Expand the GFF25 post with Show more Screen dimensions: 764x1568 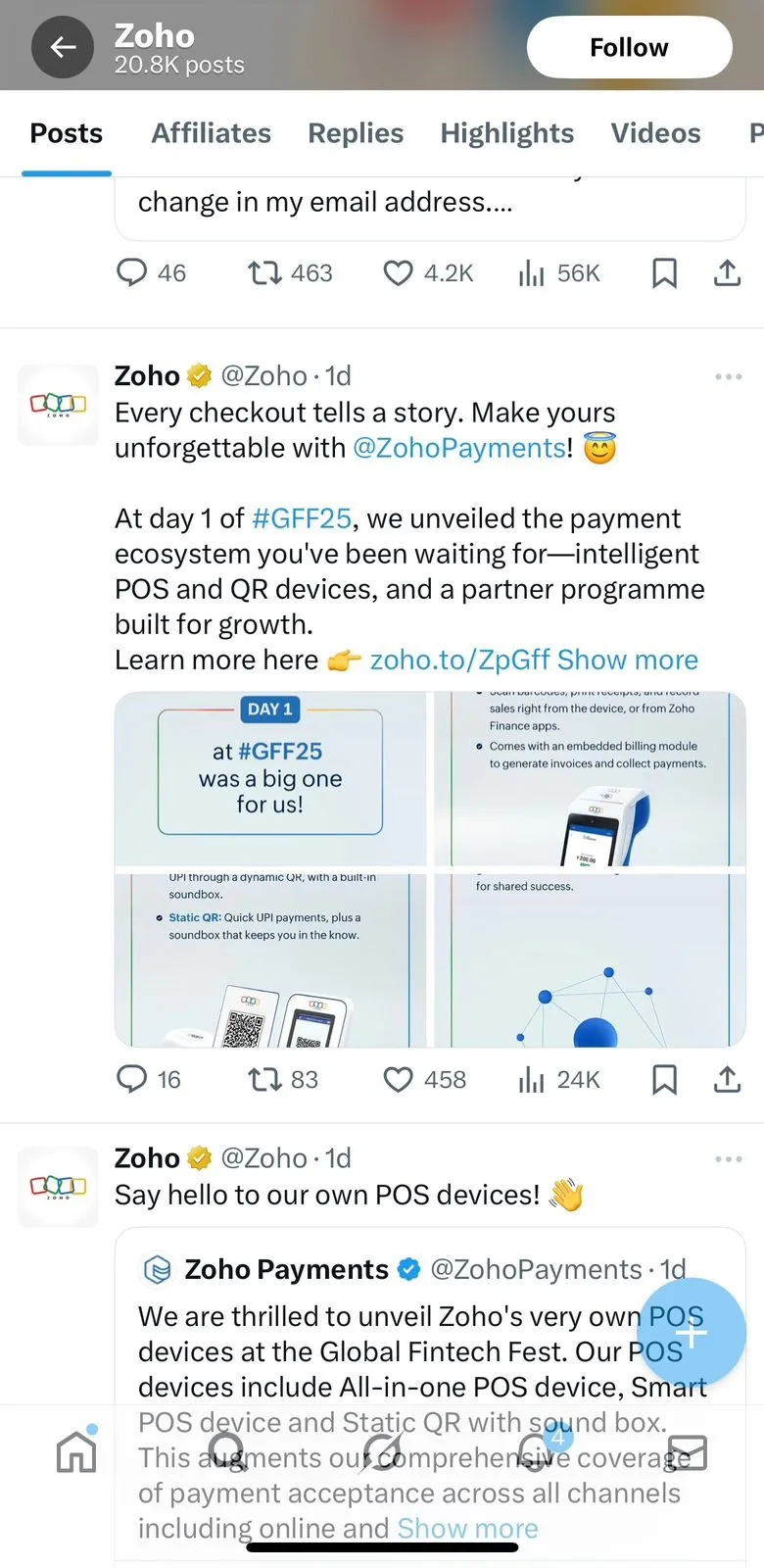click(628, 660)
